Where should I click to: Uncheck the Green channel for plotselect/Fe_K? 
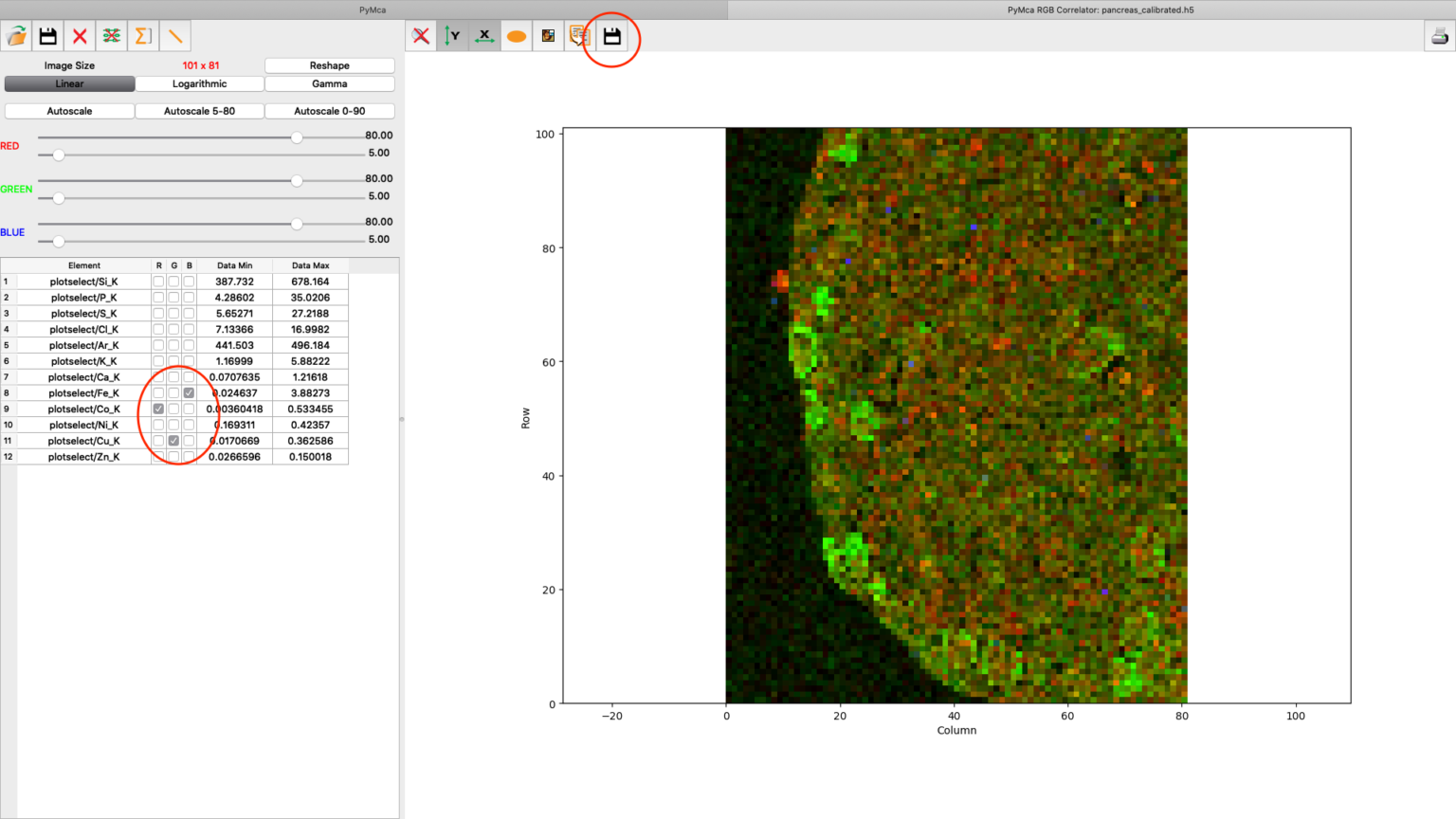point(173,392)
